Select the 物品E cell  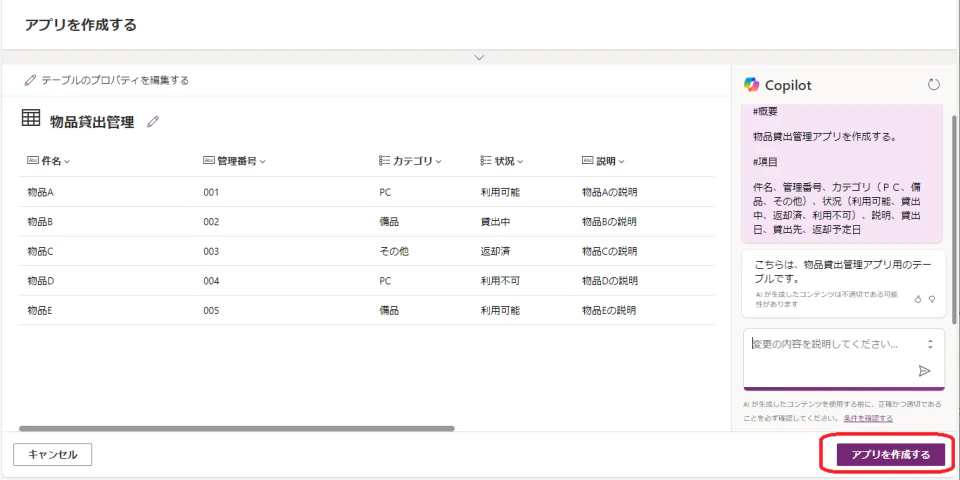(x=40, y=310)
